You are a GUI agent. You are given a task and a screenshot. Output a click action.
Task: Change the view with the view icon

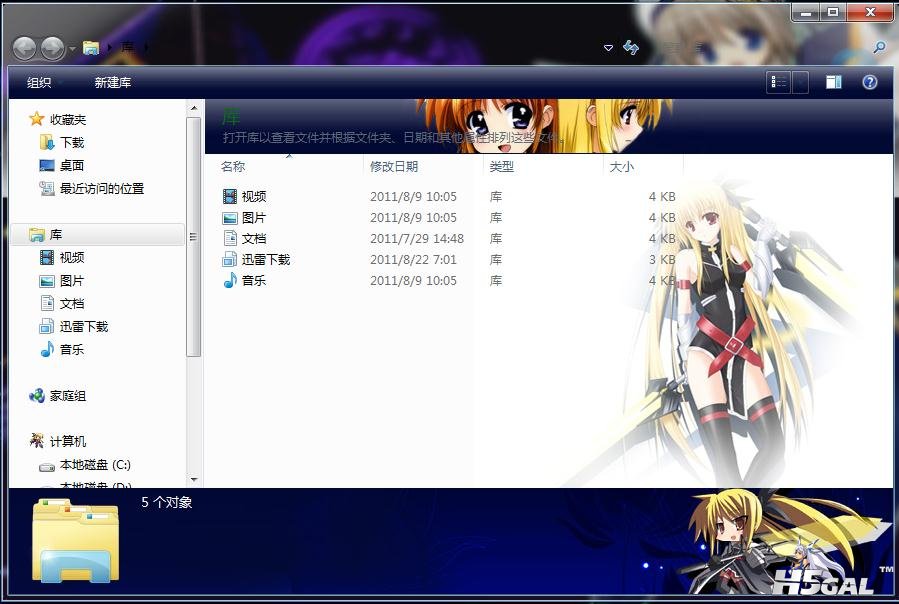point(779,83)
